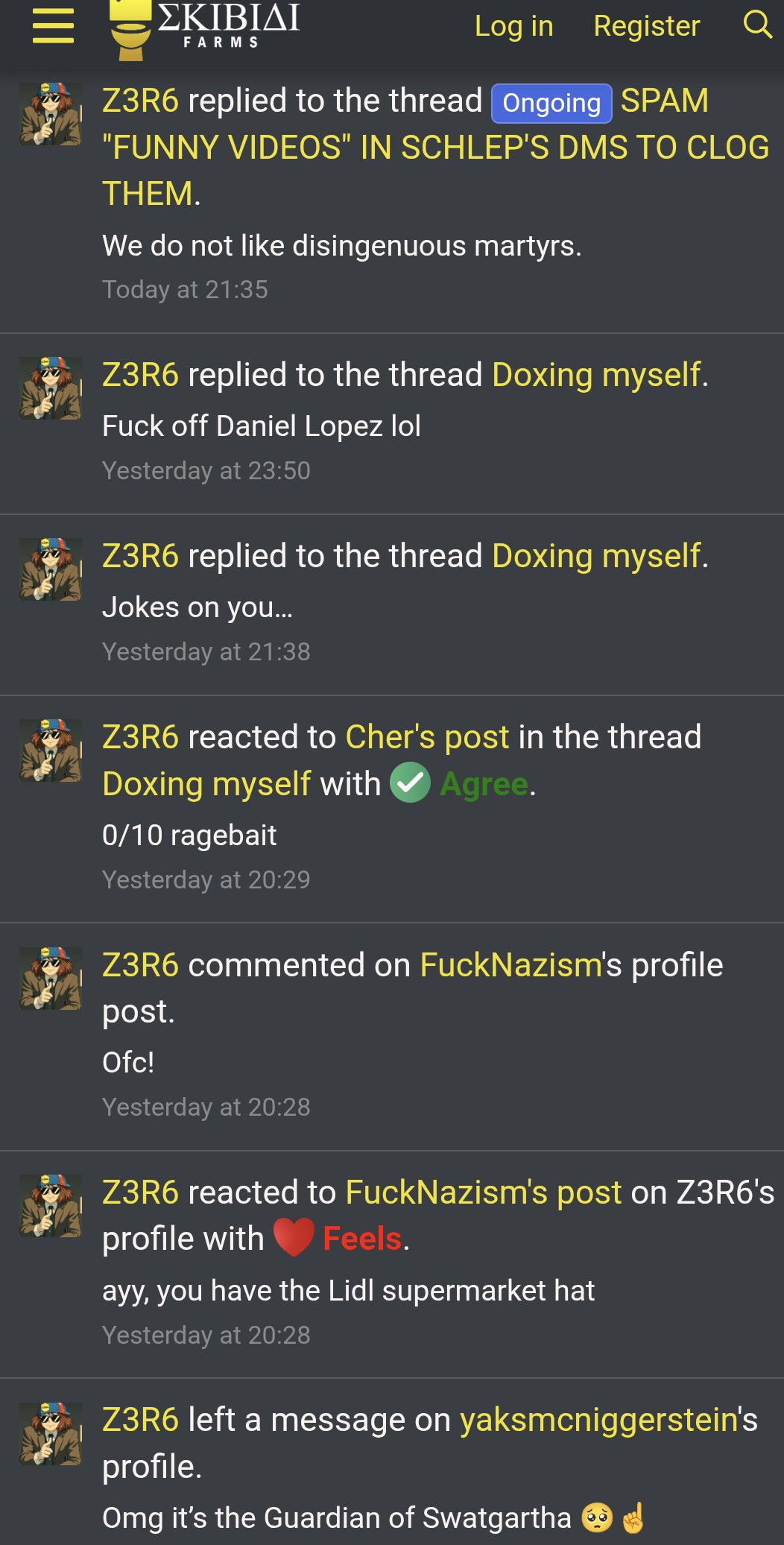Open yaksmcniggerstein's profile link
Screen dimensions: 784x1545
pyautogui.click(x=599, y=1421)
